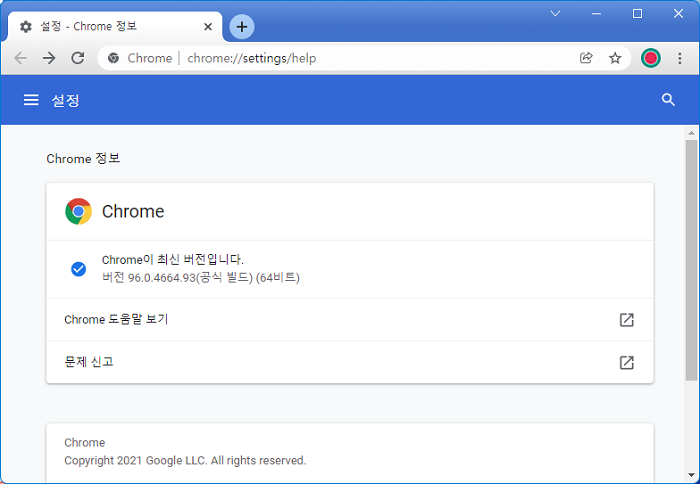700x484 pixels.
Task: Open the profile avatar menu
Action: pyautogui.click(x=650, y=58)
